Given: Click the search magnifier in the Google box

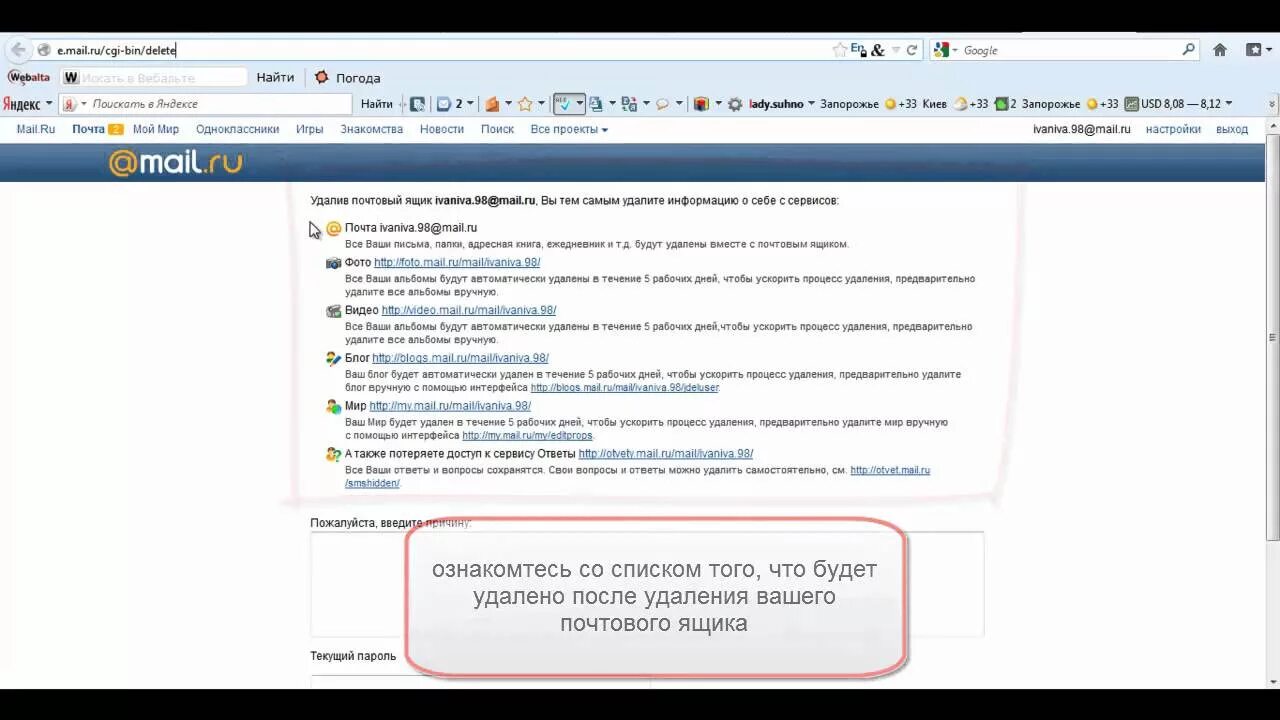Looking at the screenshot, I should [x=1188, y=50].
